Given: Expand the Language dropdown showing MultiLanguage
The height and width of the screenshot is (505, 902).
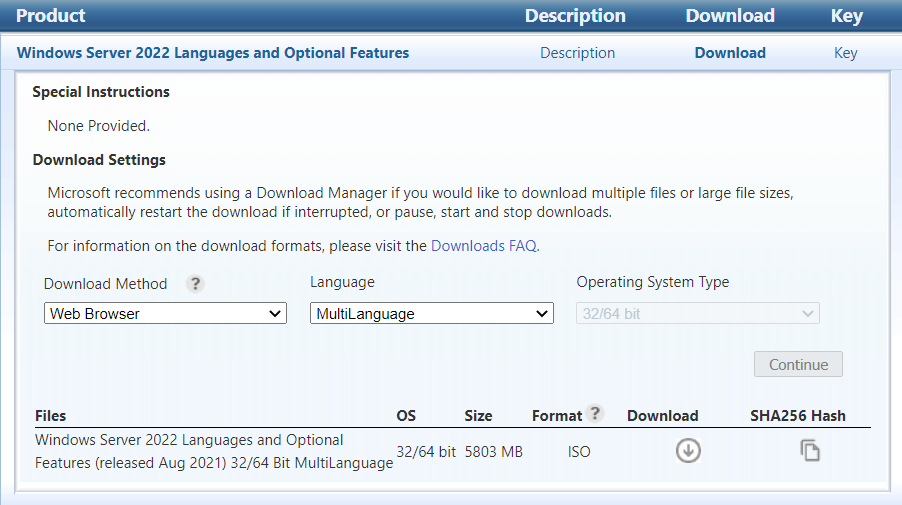Looking at the screenshot, I should 431,314.
